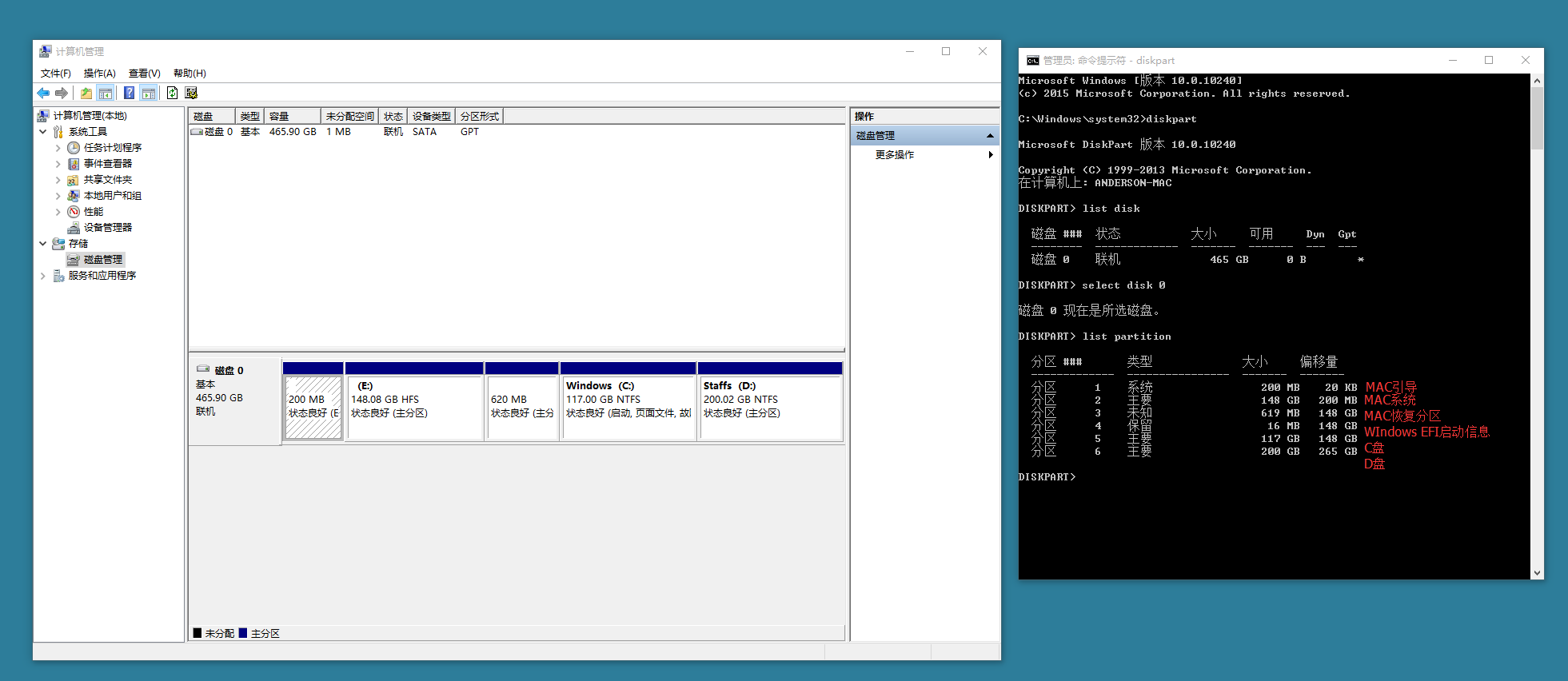
Task: Click the disk settings icon after Refresh
Action: point(191,94)
